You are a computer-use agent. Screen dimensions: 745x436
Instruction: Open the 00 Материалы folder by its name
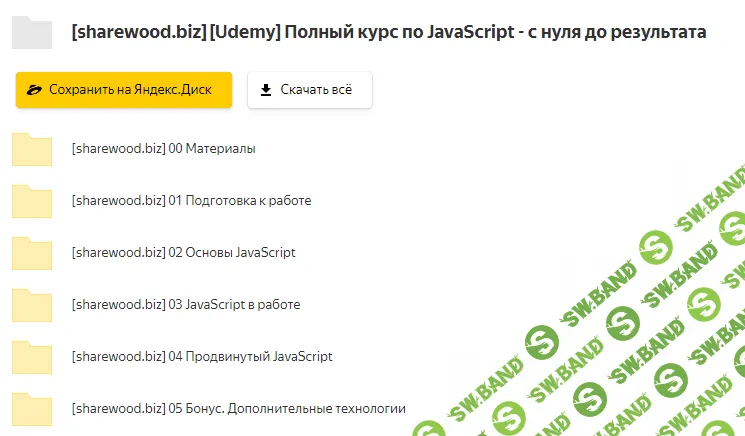(x=163, y=149)
